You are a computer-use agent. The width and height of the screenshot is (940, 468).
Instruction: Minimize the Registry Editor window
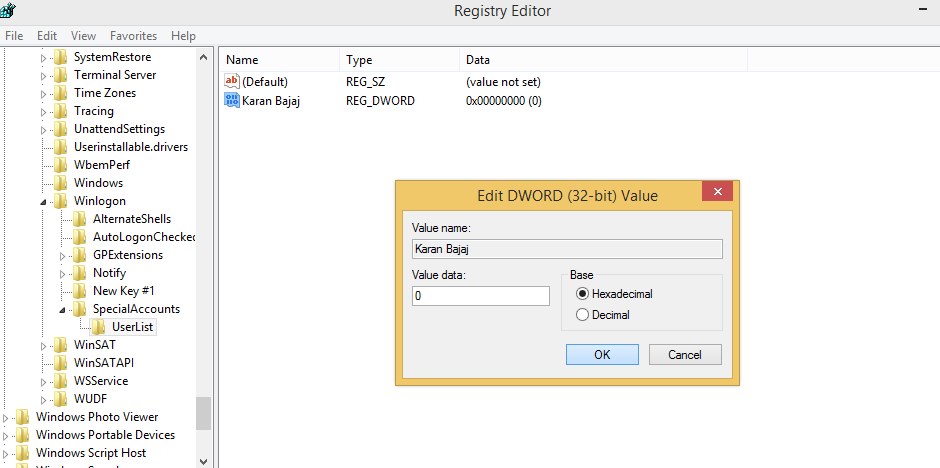(924, 10)
